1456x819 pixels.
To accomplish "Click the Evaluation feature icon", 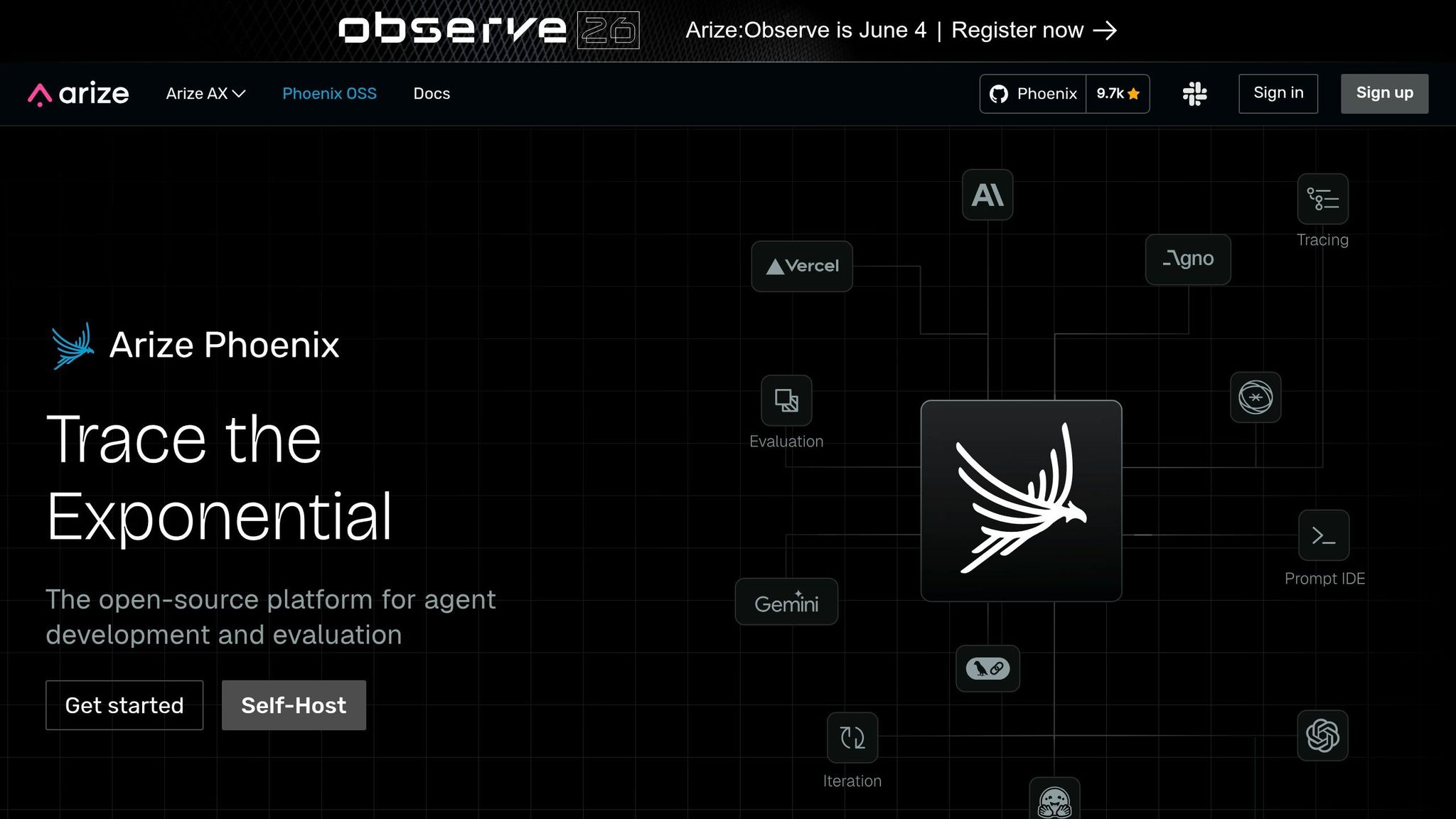I will [x=786, y=400].
